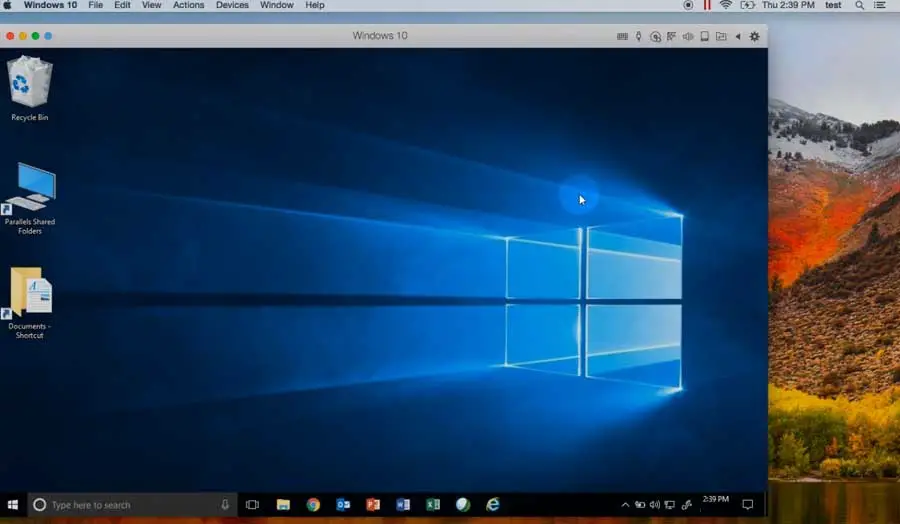The image size is (900, 524).
Task: Launch Google Chrome from the taskbar
Action: click(313, 505)
